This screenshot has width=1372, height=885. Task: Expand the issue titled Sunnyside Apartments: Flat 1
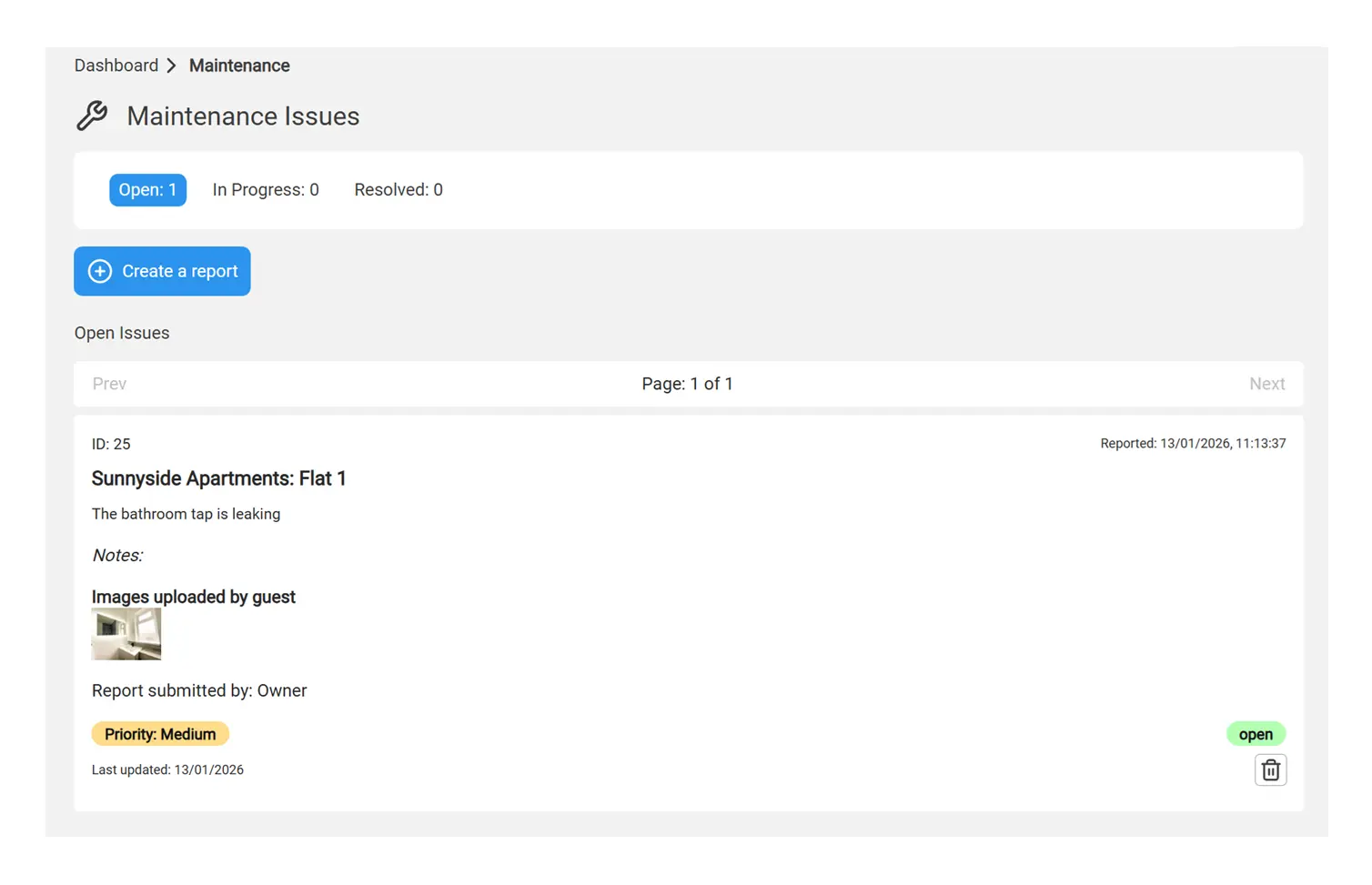tap(218, 478)
